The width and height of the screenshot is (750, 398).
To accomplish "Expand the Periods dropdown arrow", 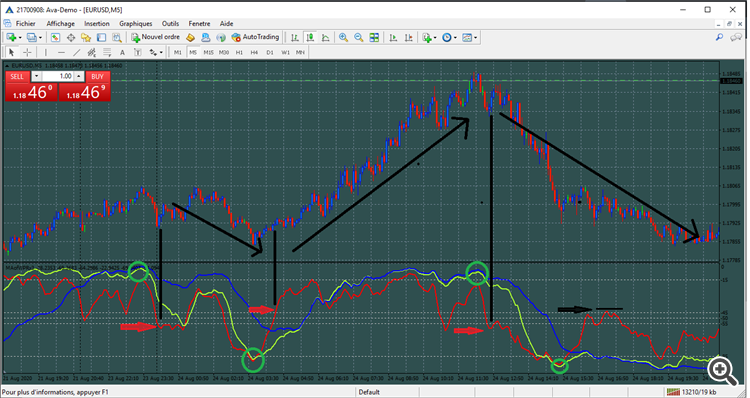I will [455, 37].
